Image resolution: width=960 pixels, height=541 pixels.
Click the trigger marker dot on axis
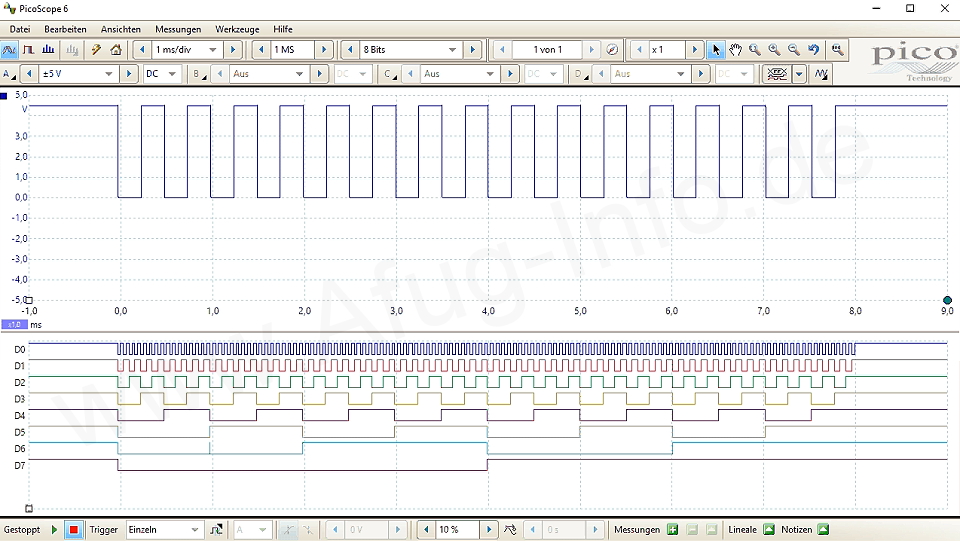947,300
